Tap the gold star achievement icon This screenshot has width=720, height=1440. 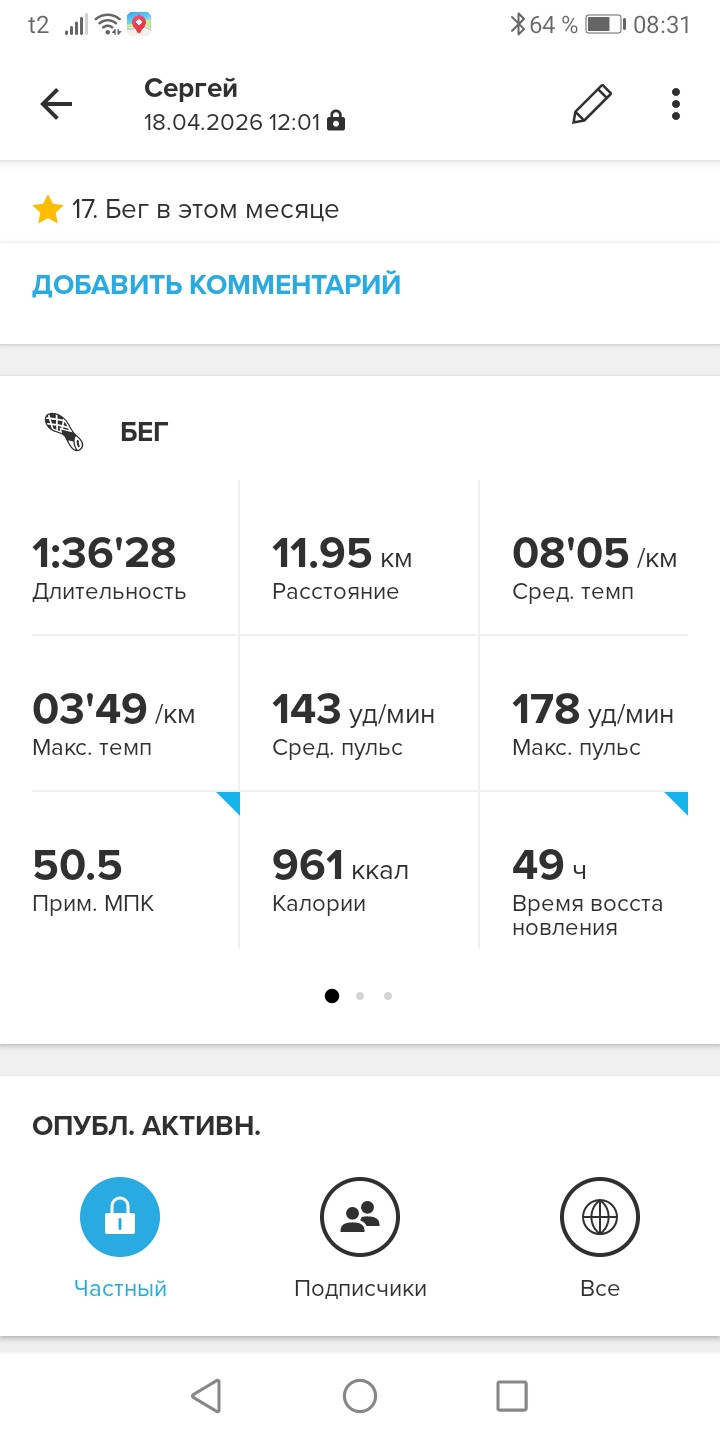[47, 209]
